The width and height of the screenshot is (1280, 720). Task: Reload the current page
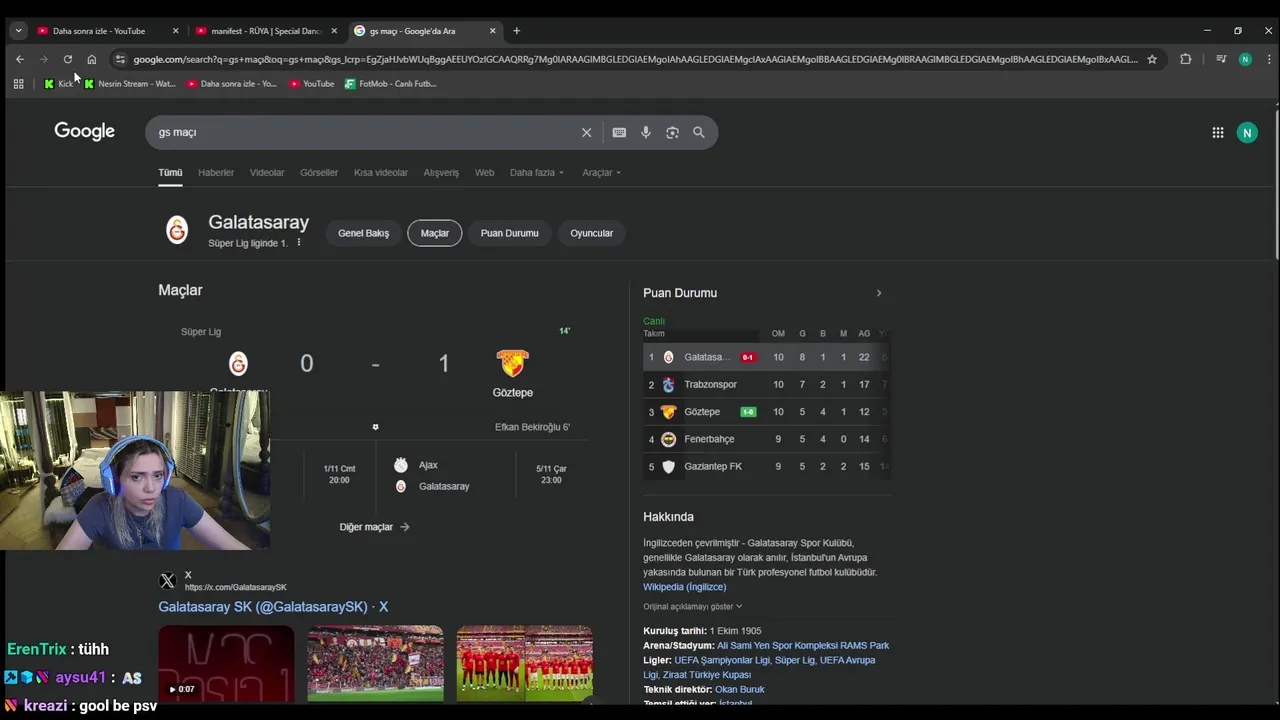pos(67,59)
